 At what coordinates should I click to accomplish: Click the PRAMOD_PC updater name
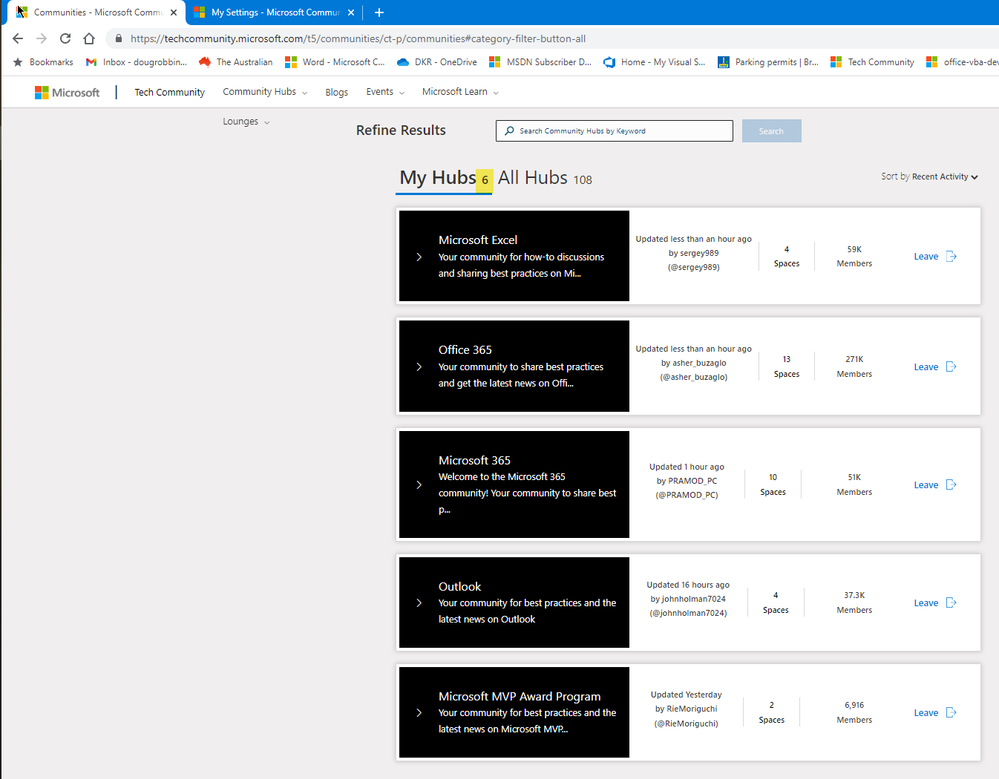[x=693, y=481]
